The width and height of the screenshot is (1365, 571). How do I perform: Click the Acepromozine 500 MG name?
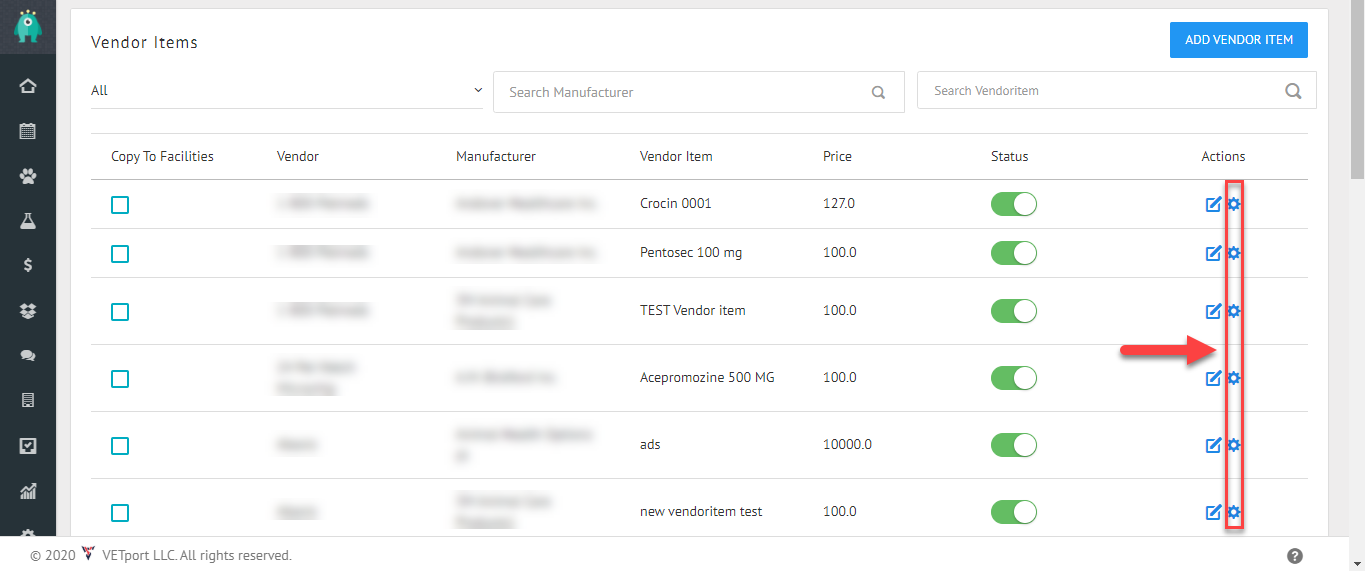pos(707,377)
